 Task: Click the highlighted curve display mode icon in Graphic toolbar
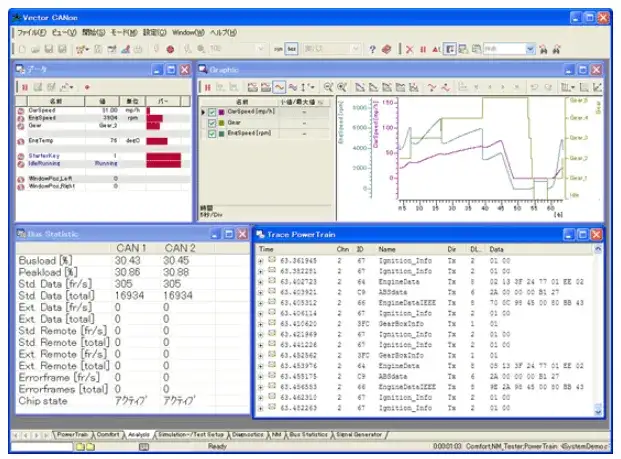[x=279, y=87]
